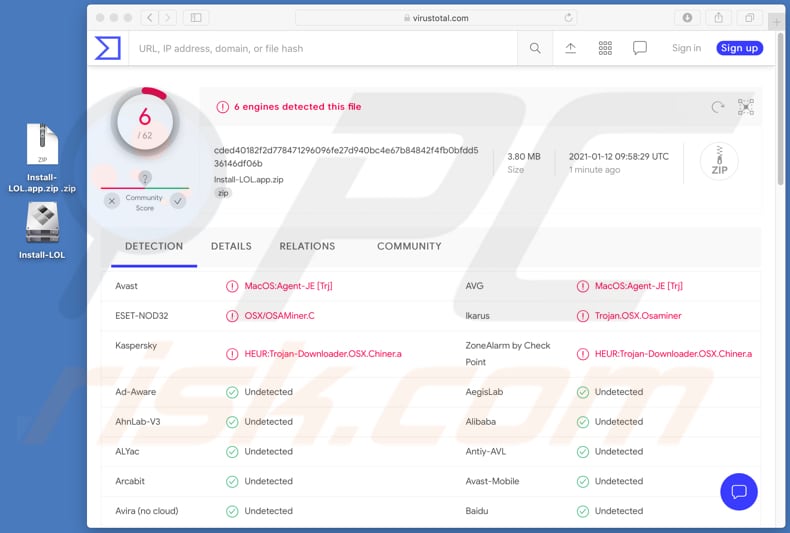Image resolution: width=790 pixels, height=533 pixels.
Task: Go back in Safari
Action: [x=150, y=18]
